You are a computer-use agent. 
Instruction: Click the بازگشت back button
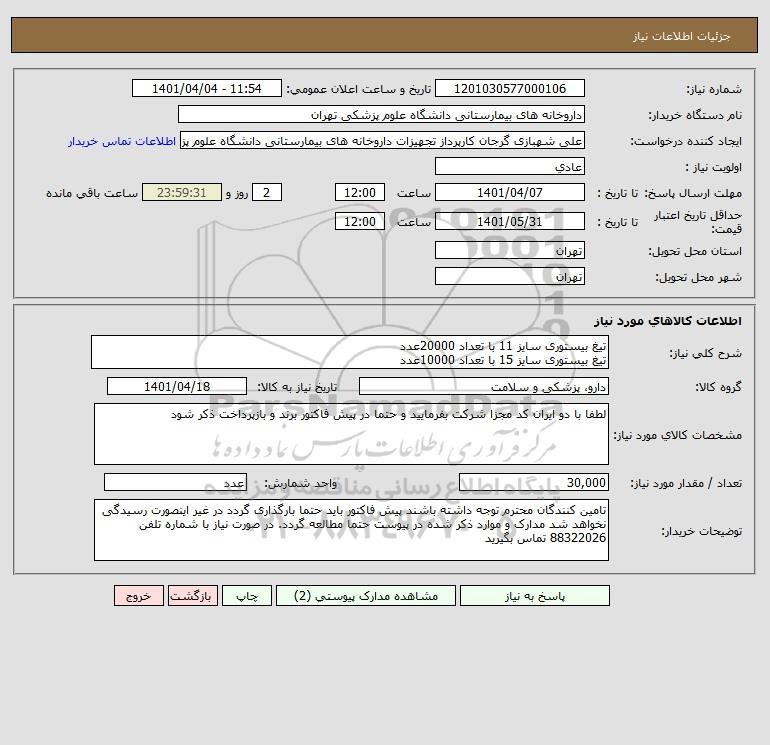click(x=192, y=596)
